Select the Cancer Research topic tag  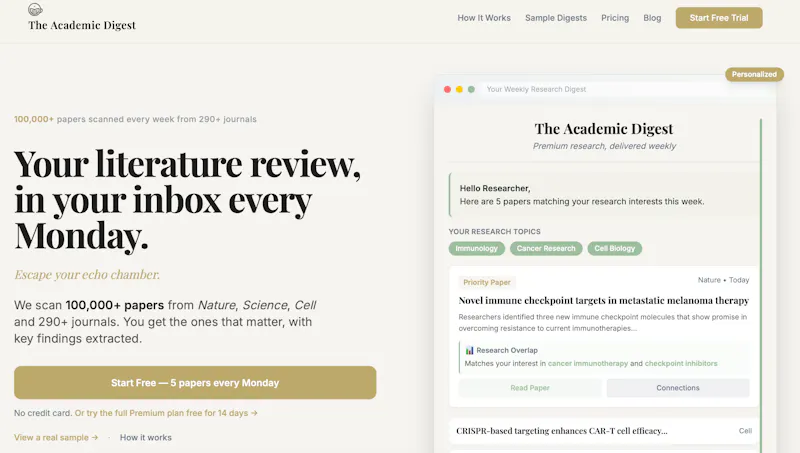click(x=546, y=248)
